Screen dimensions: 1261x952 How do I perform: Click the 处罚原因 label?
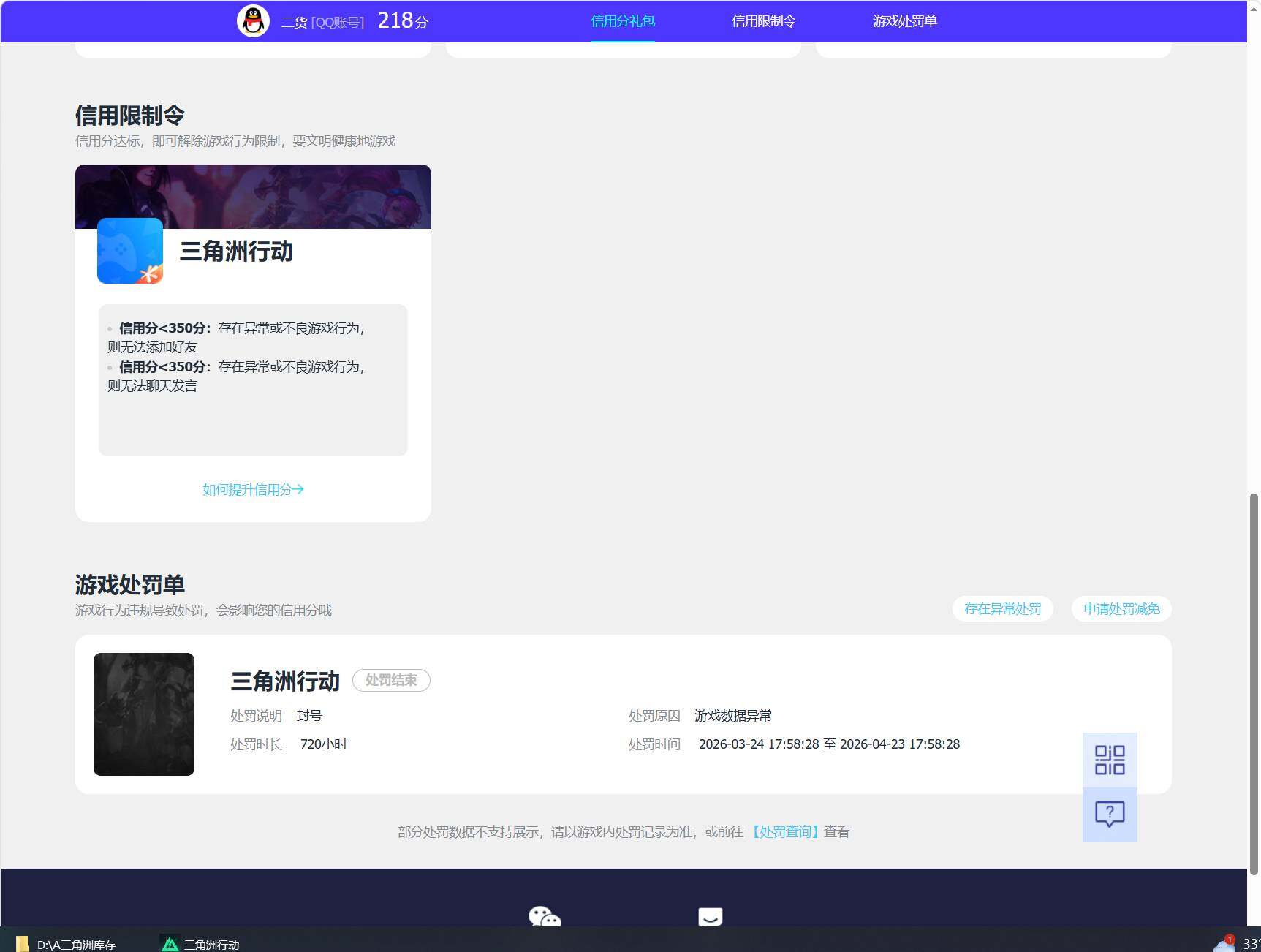click(654, 715)
